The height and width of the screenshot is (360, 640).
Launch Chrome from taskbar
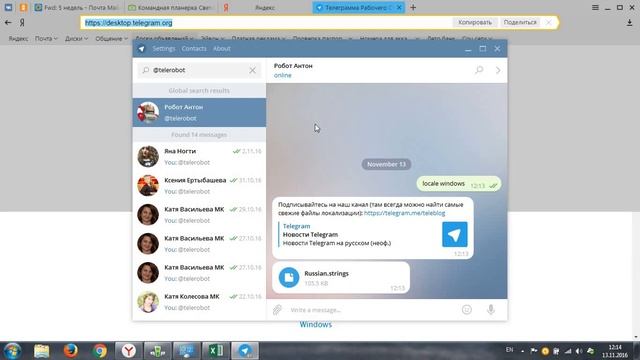pos(99,351)
